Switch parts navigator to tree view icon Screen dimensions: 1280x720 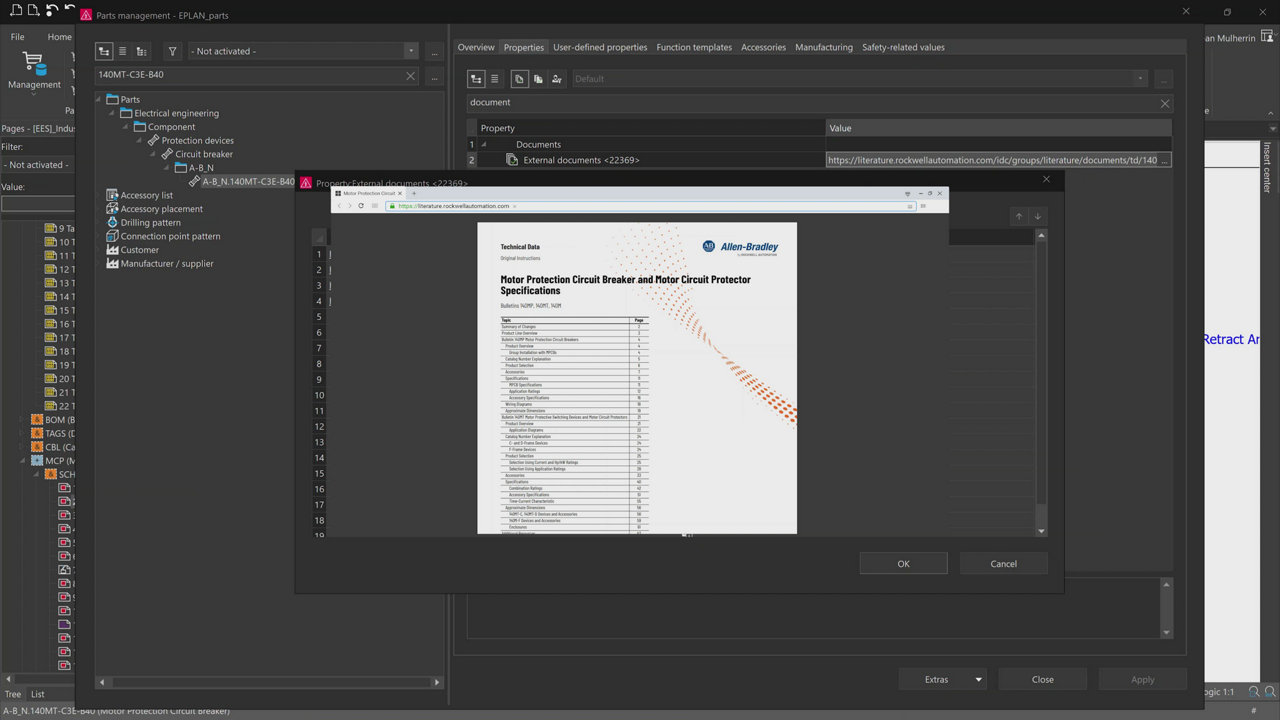coord(104,51)
